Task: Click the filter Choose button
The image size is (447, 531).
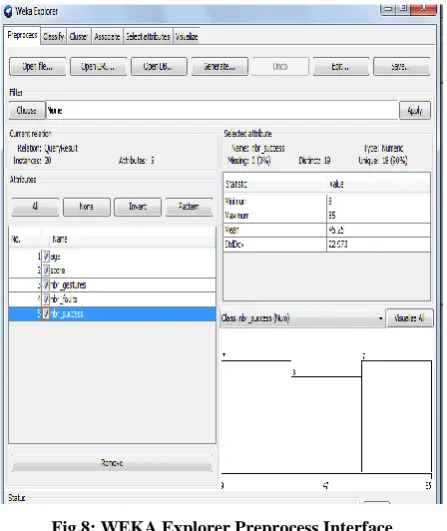Action: (27, 110)
